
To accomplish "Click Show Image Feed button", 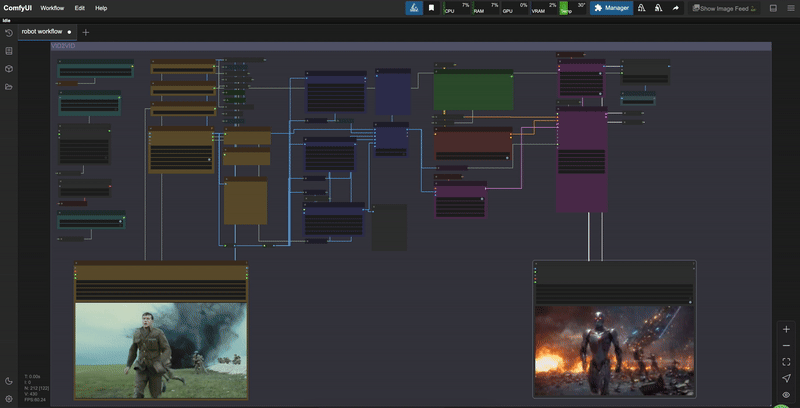I will click(724, 8).
